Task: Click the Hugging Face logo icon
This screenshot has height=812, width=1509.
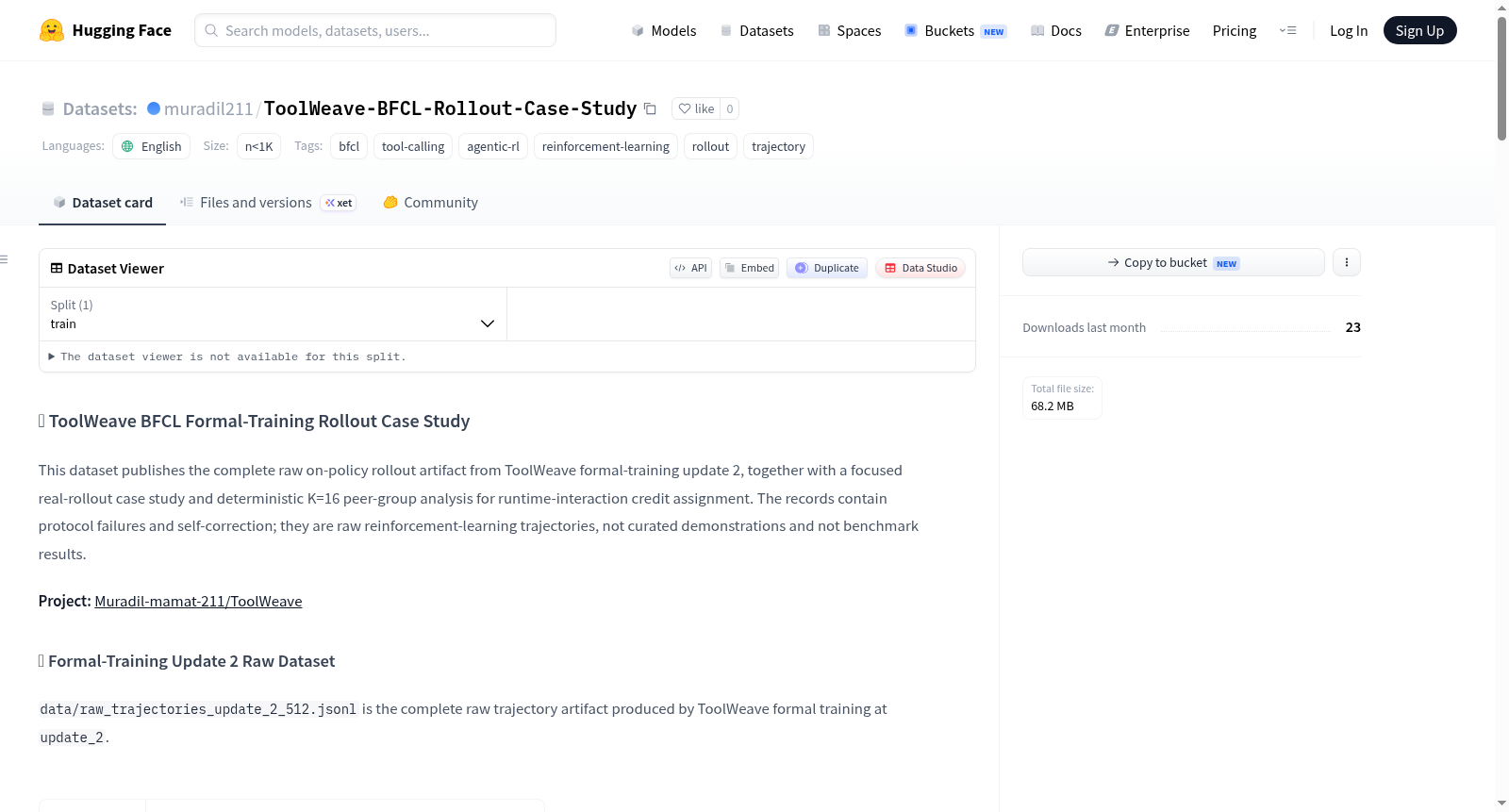Action: (52, 30)
